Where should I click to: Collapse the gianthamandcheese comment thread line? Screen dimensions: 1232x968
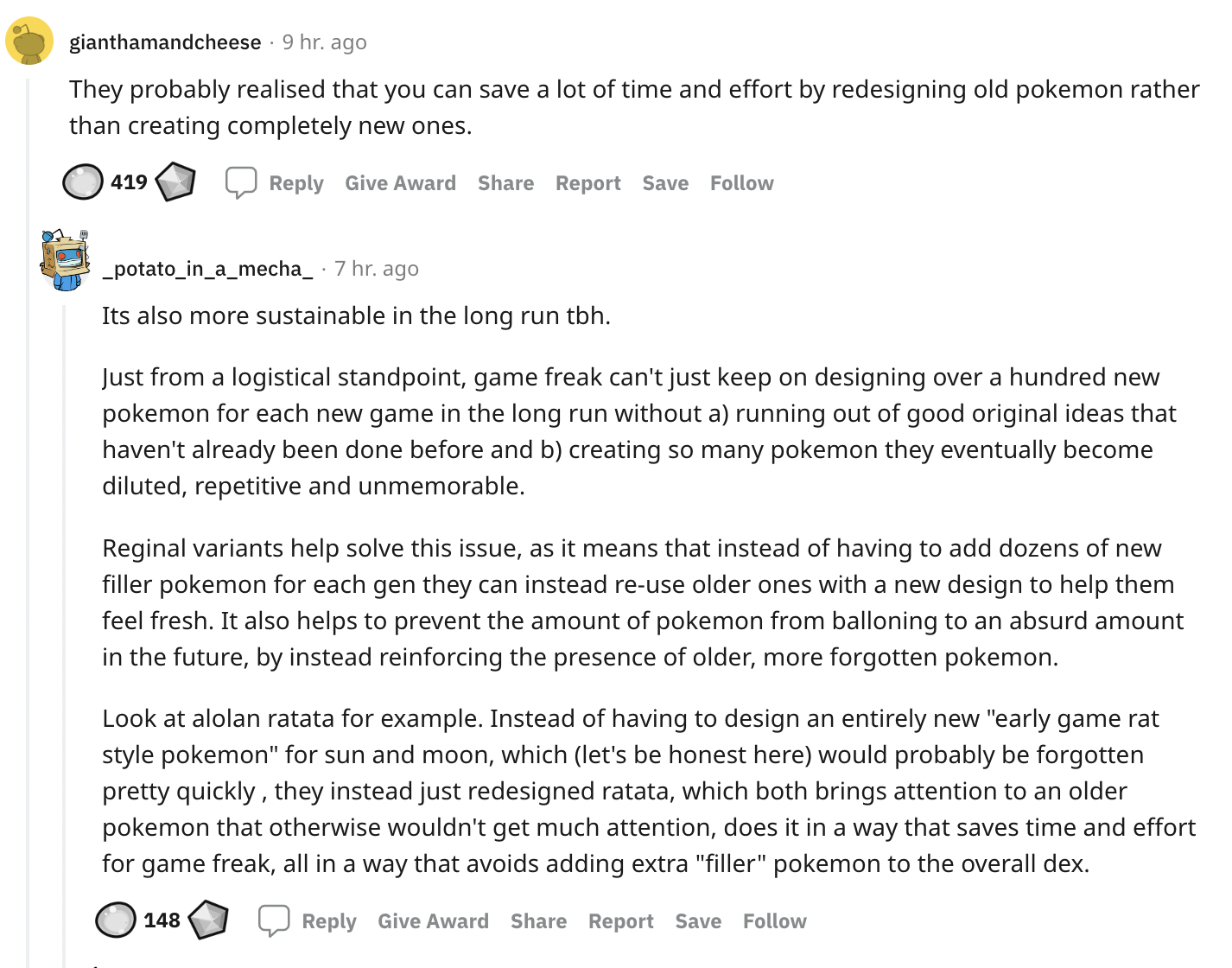(x=28, y=519)
